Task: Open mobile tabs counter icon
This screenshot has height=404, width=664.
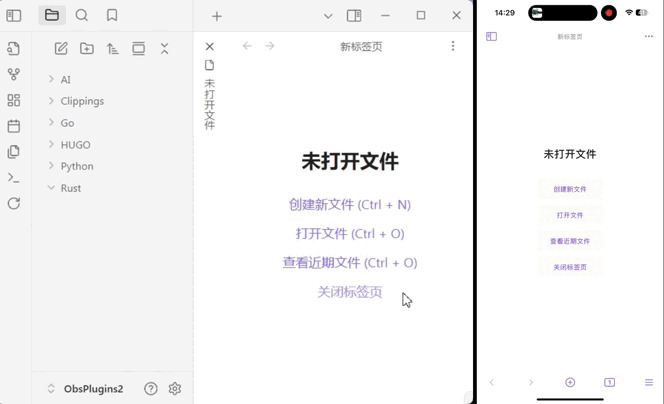Action: (x=609, y=382)
